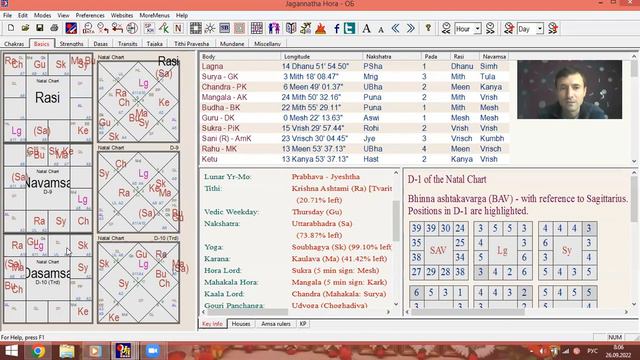Switch to the Chakras tab
640x360 pixels.
coord(14,44)
